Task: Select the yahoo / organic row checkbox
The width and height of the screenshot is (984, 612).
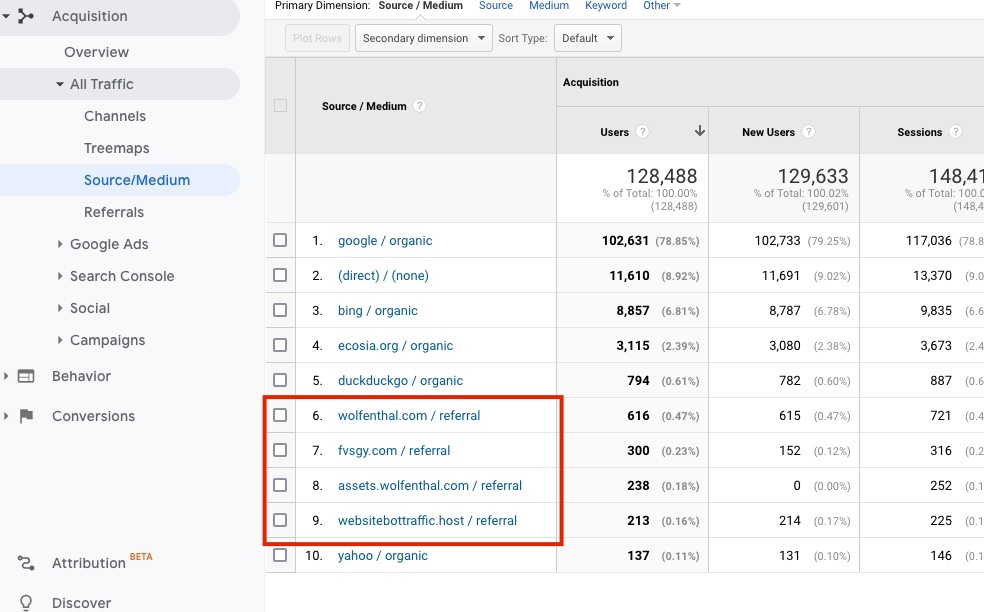Action: tap(280, 555)
